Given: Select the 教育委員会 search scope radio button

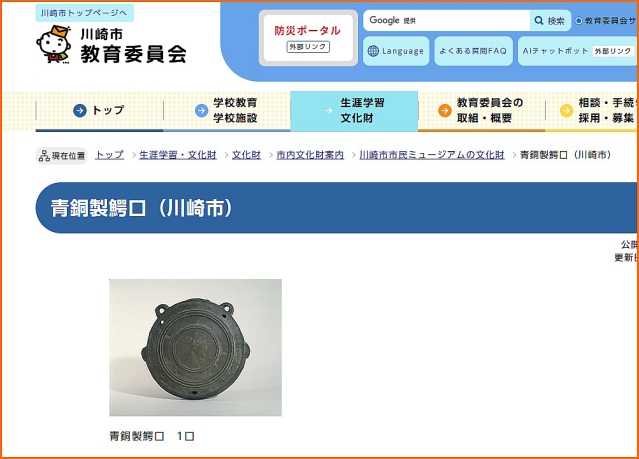Looking at the screenshot, I should pyautogui.click(x=579, y=21).
